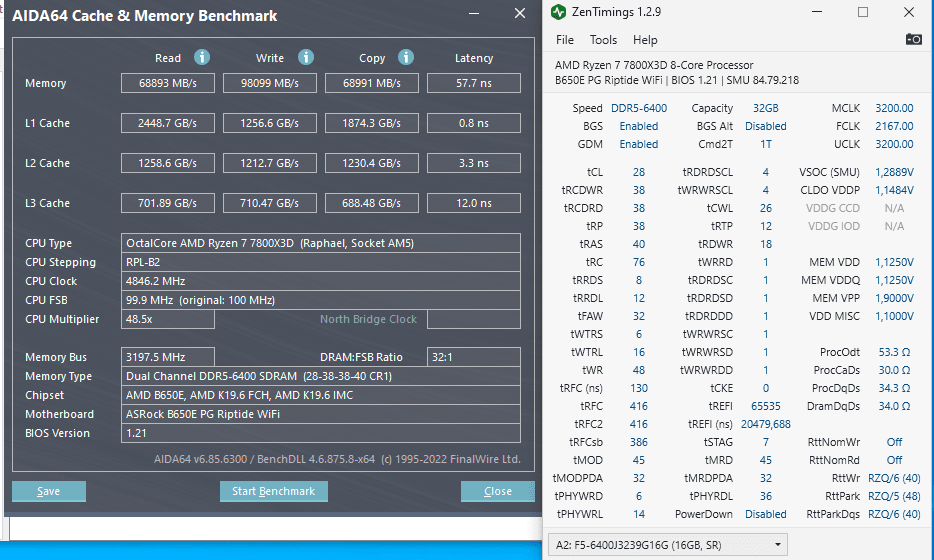Click the VSOC (SMU) value 1,2889V

point(894,172)
